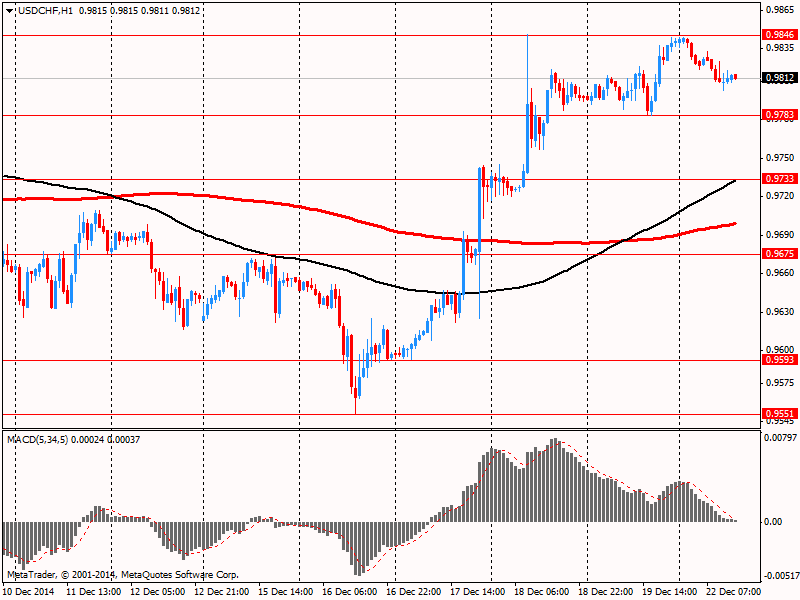
Task: Open the chart dropdown triangle beside USDCHF,H1
Action: [10, 11]
